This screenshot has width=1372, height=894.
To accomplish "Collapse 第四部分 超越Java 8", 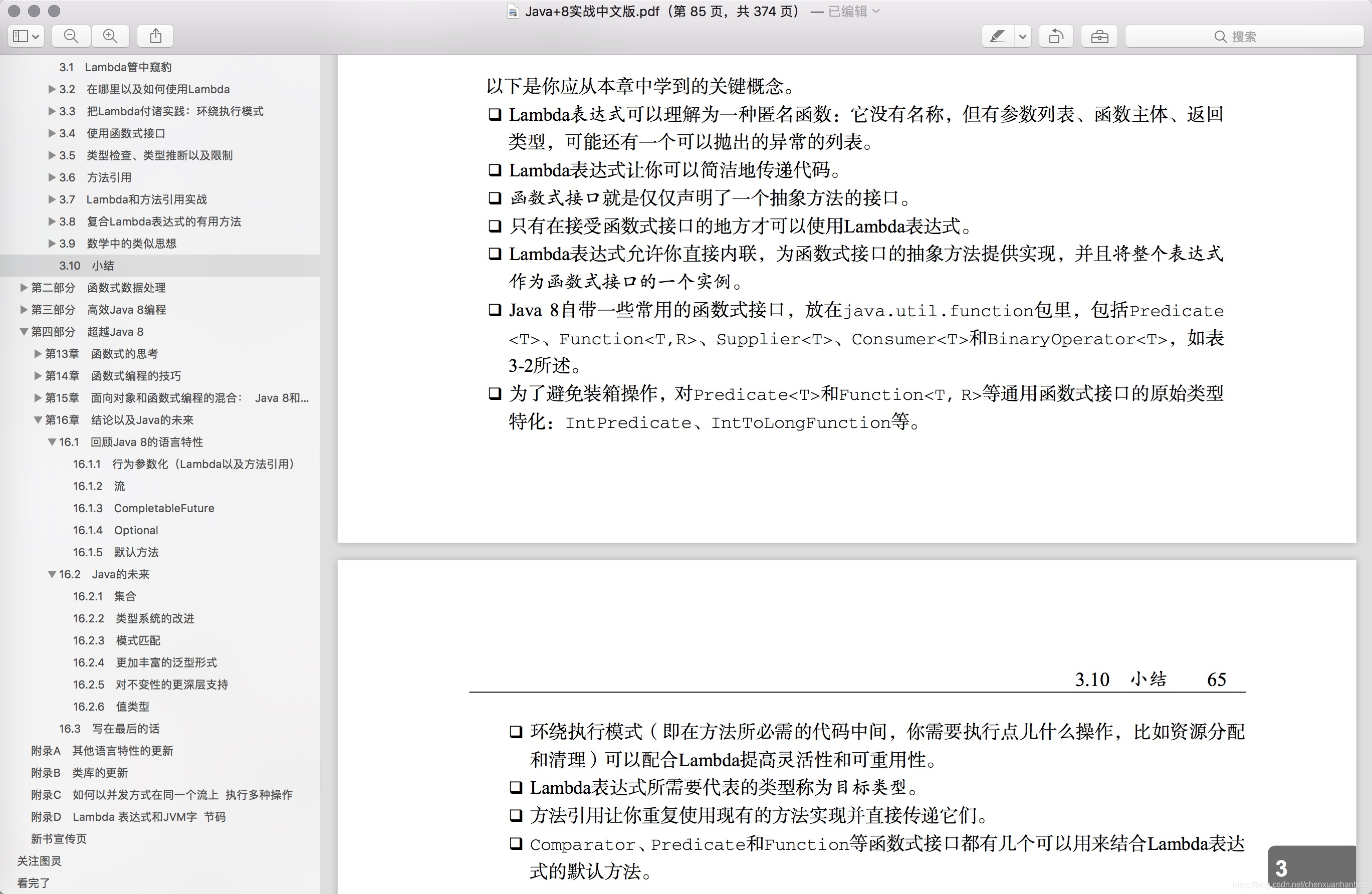I will click(24, 331).
